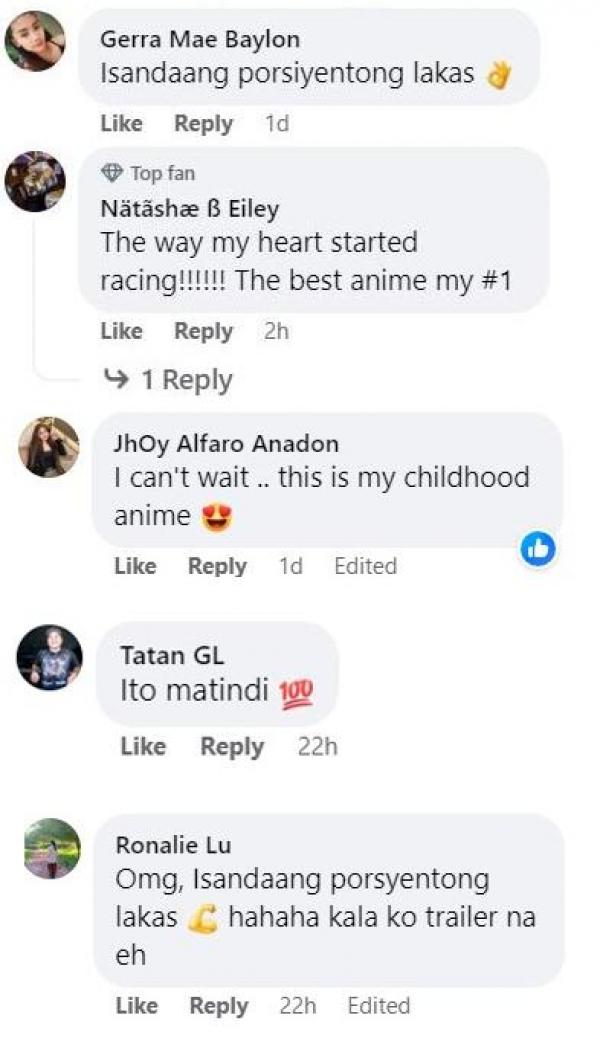This screenshot has width=600, height=1064.
Task: Like Tatan GL's comment
Action: pyautogui.click(x=142, y=747)
